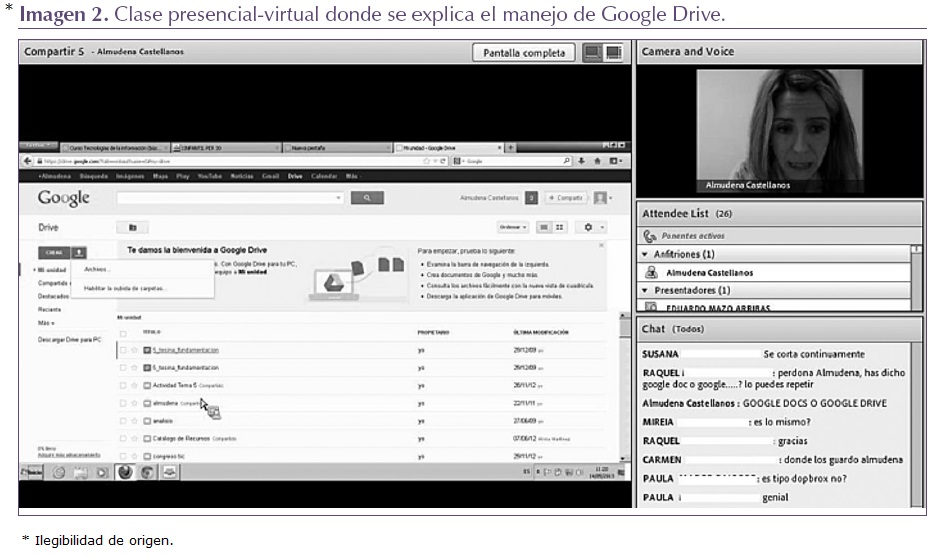Switch Drive to list view
The height and width of the screenshot is (558, 933).
click(x=545, y=227)
